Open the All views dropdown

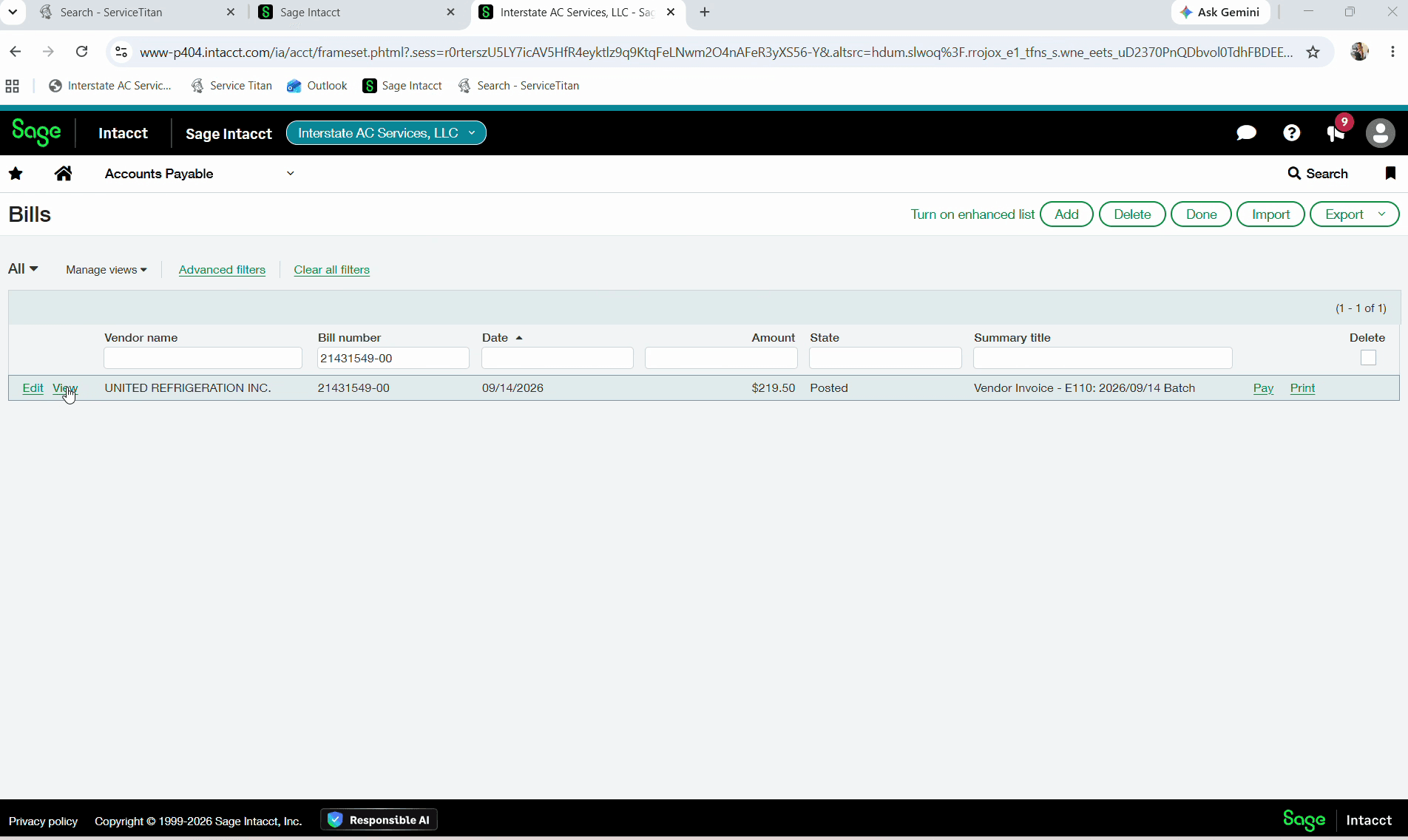(23, 269)
